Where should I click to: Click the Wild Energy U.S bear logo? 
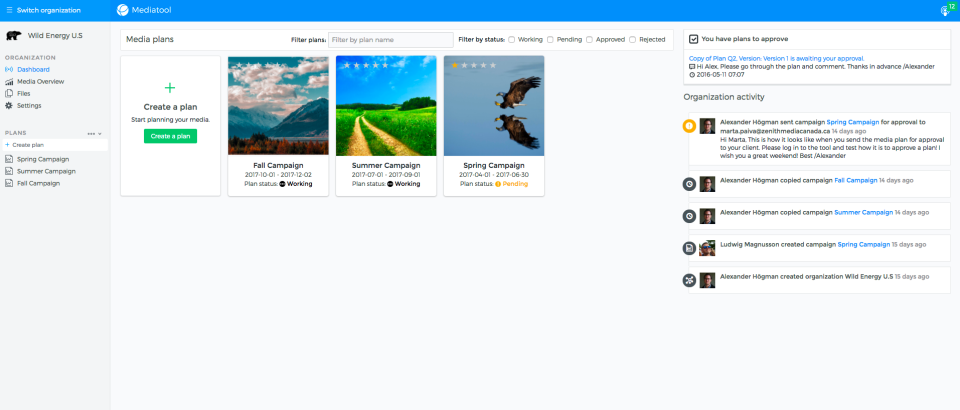[x=13, y=36]
